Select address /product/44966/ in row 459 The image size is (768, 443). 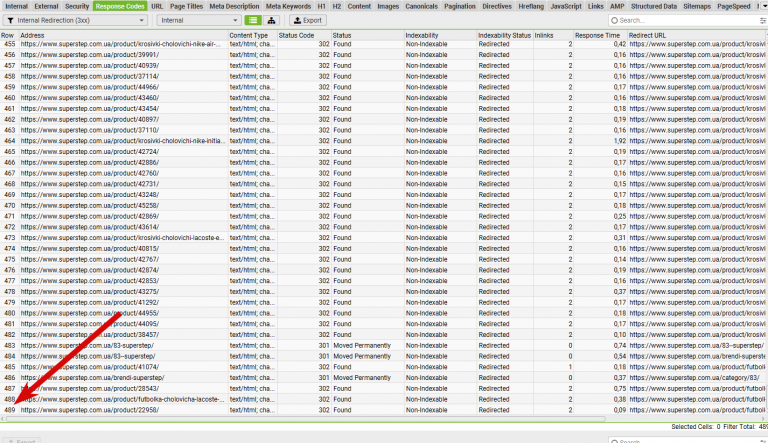(x=90, y=87)
